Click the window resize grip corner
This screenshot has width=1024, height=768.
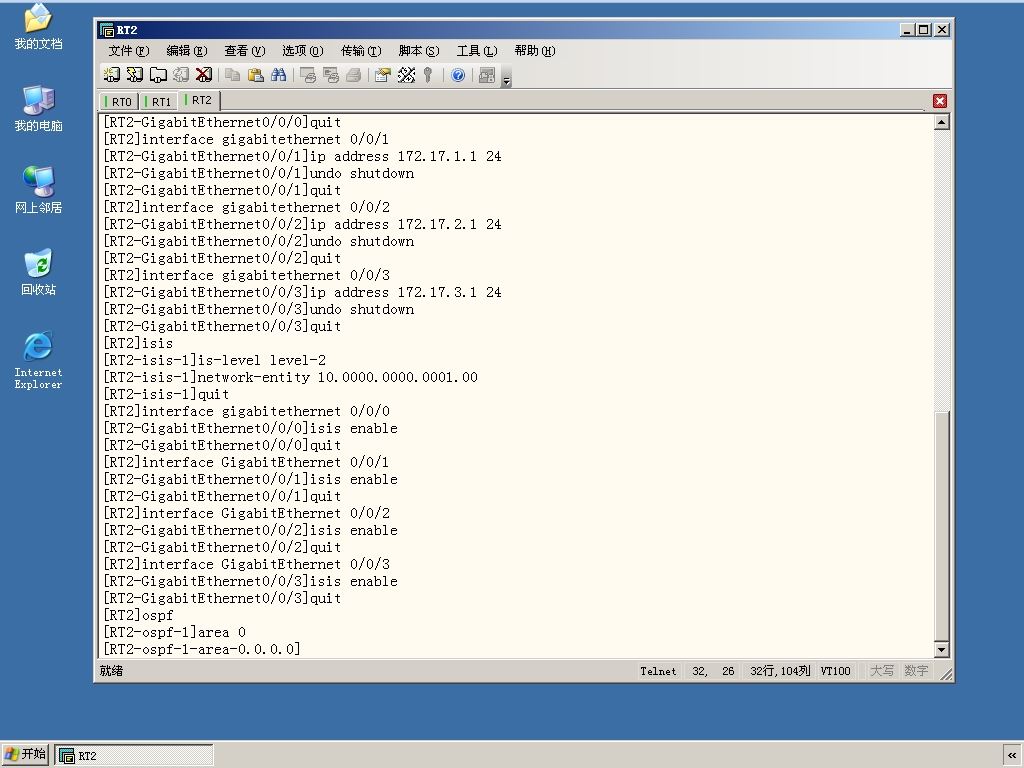pos(944,673)
